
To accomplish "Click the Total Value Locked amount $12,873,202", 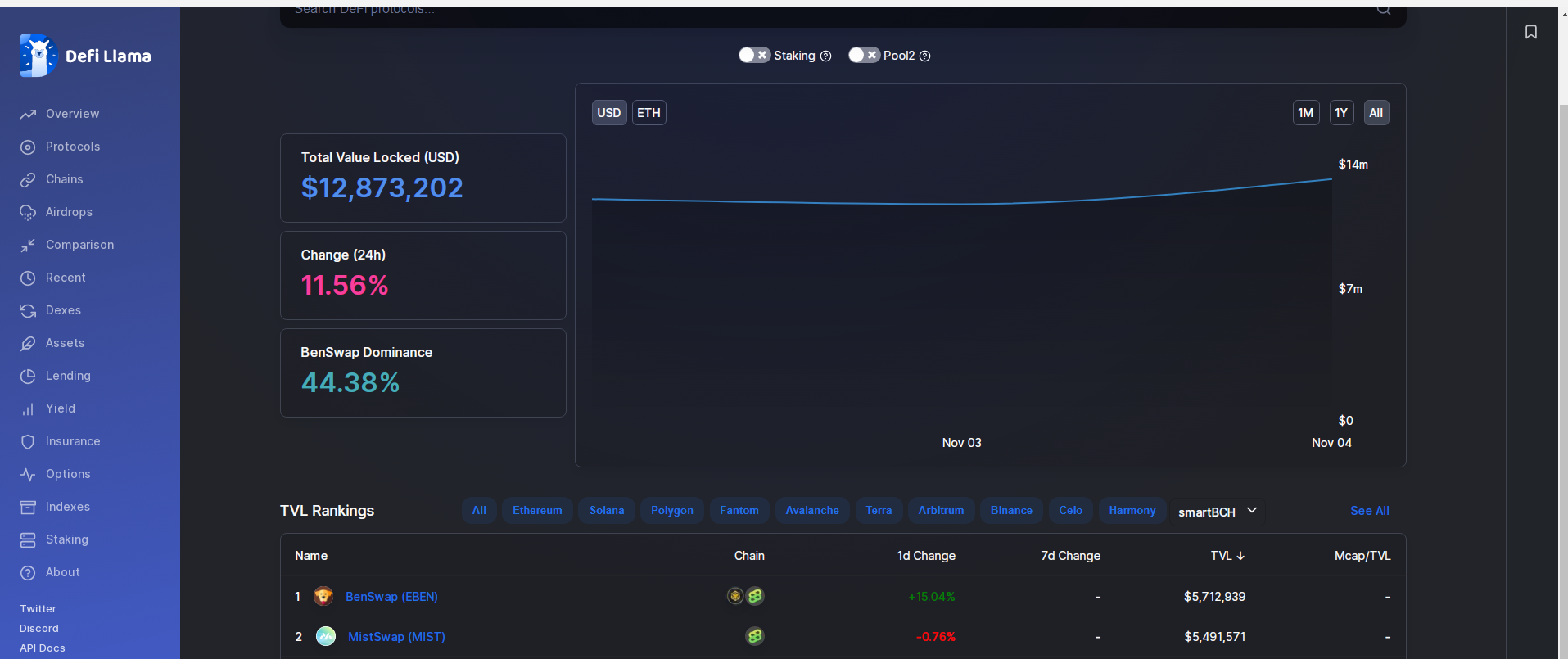I will [382, 188].
